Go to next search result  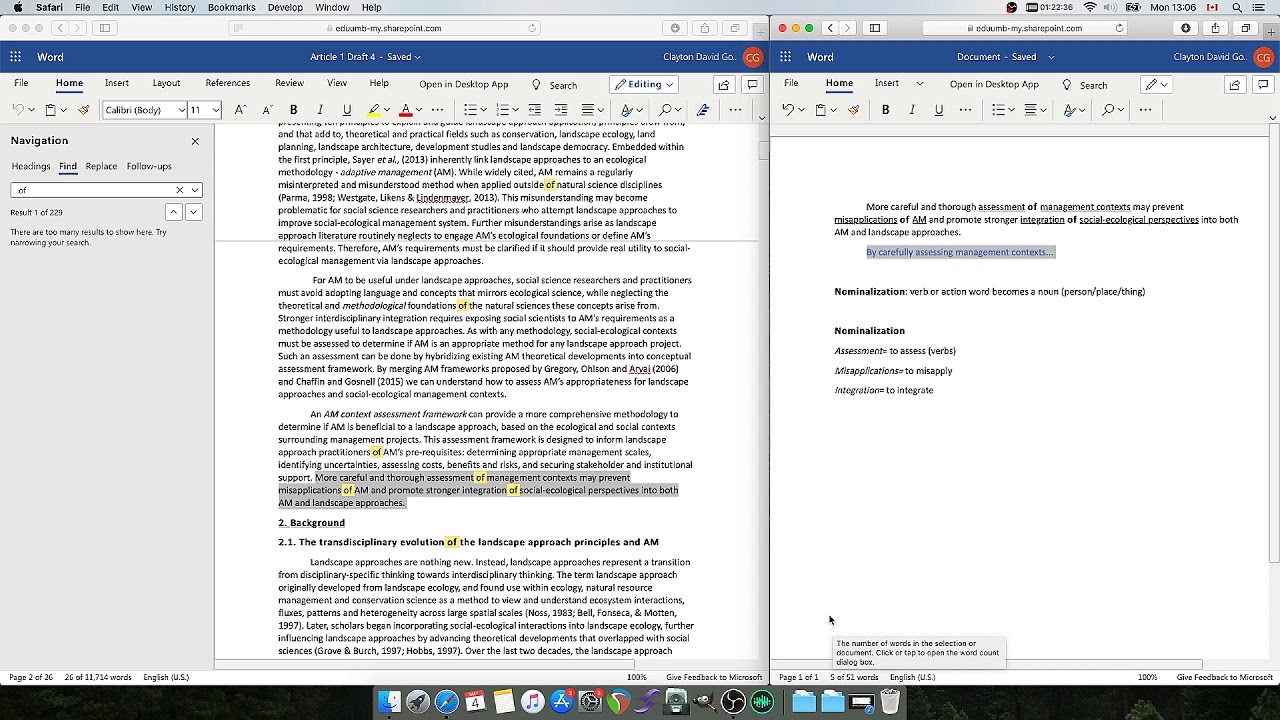tap(193, 212)
